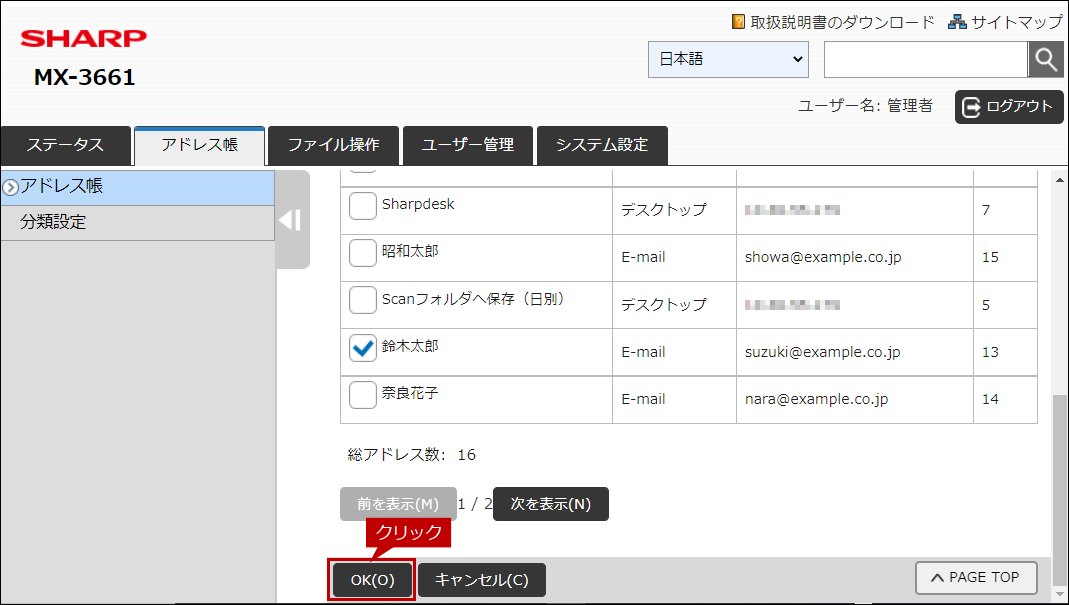Screen dimensions: 1069x605
Task: Check the 昭和太郎 checkbox
Action: point(363,253)
